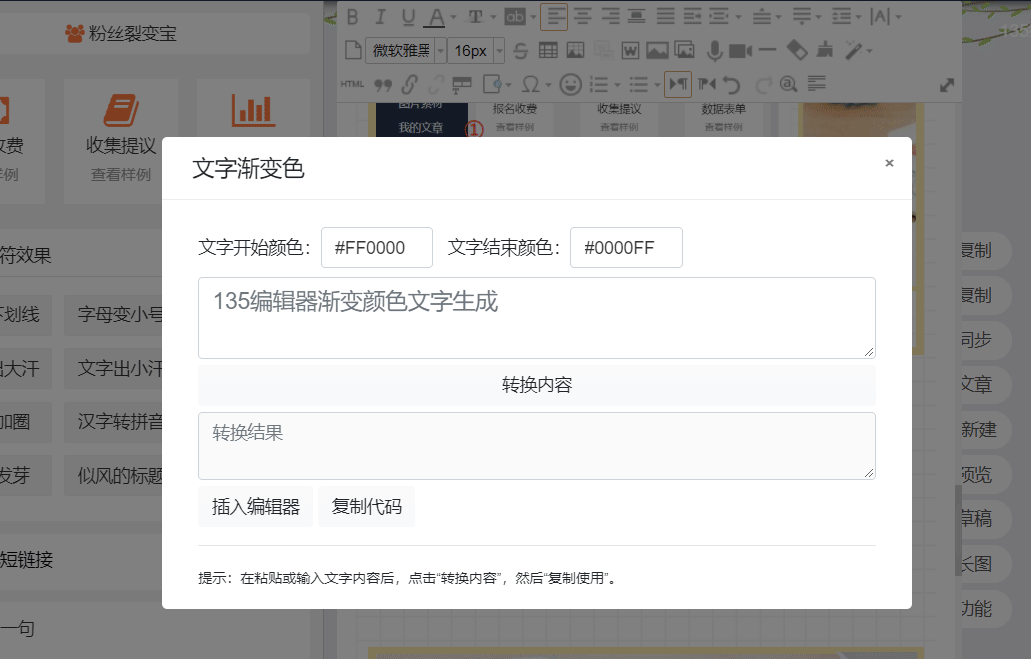Toggle bold formatting in the toolbar

point(351,17)
